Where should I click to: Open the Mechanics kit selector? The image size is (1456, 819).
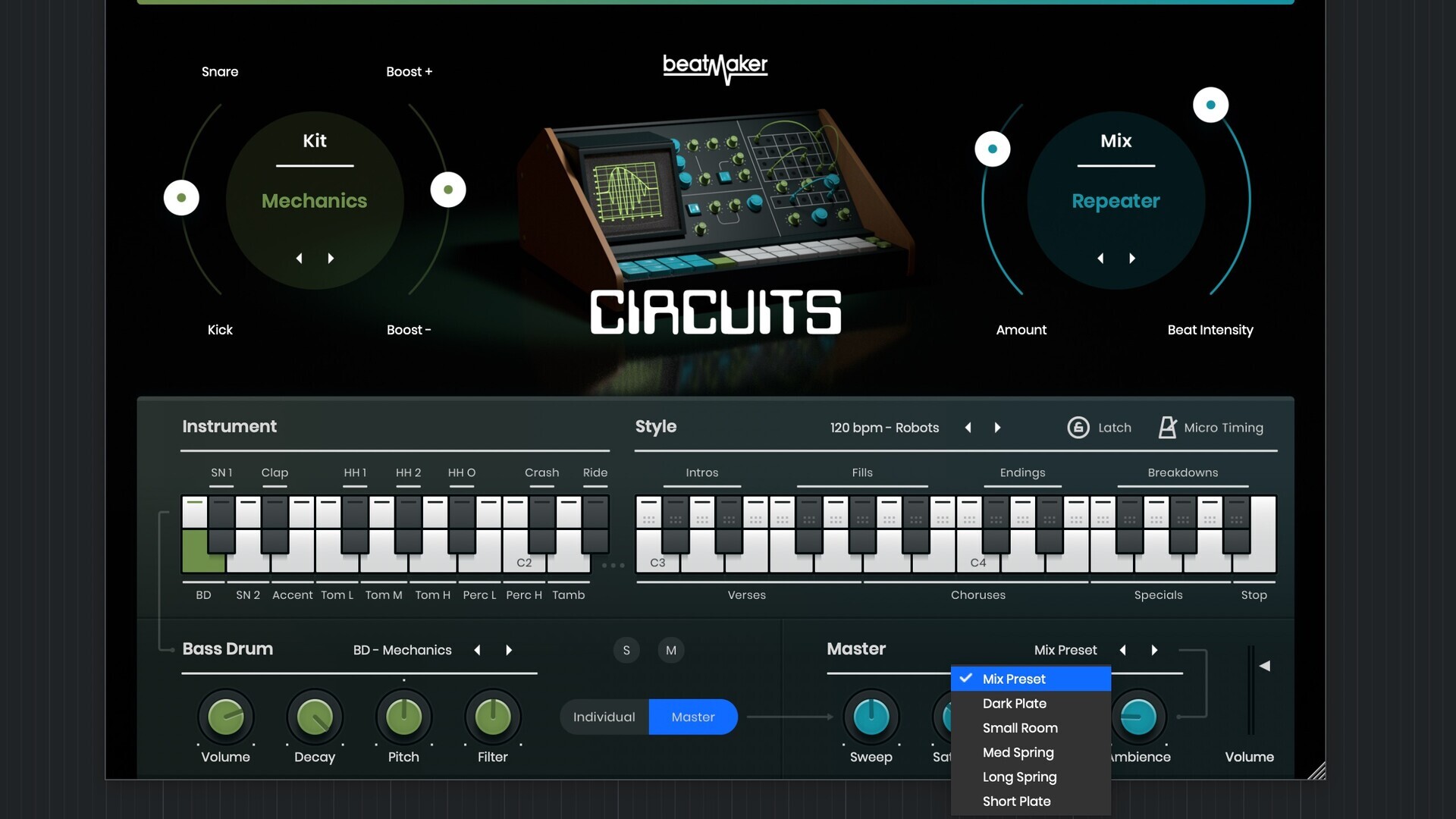(x=314, y=201)
